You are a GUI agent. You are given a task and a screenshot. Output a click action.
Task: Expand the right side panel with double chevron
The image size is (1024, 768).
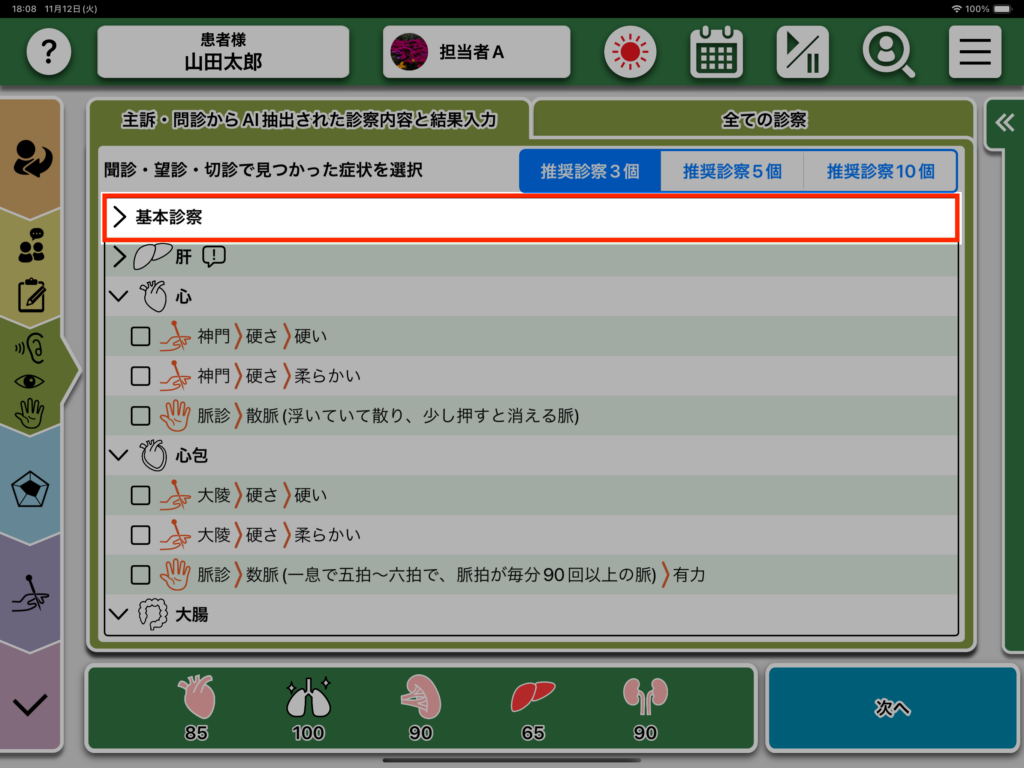tap(1004, 123)
